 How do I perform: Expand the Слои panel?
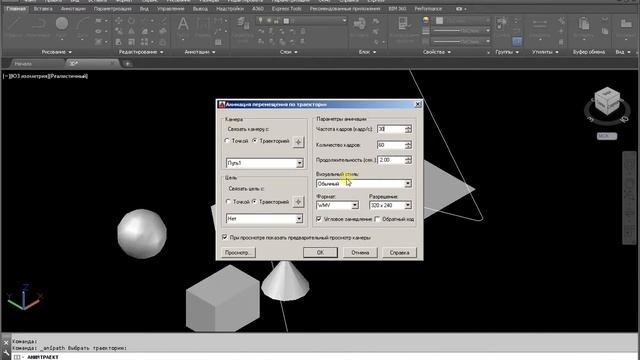[x=289, y=52]
